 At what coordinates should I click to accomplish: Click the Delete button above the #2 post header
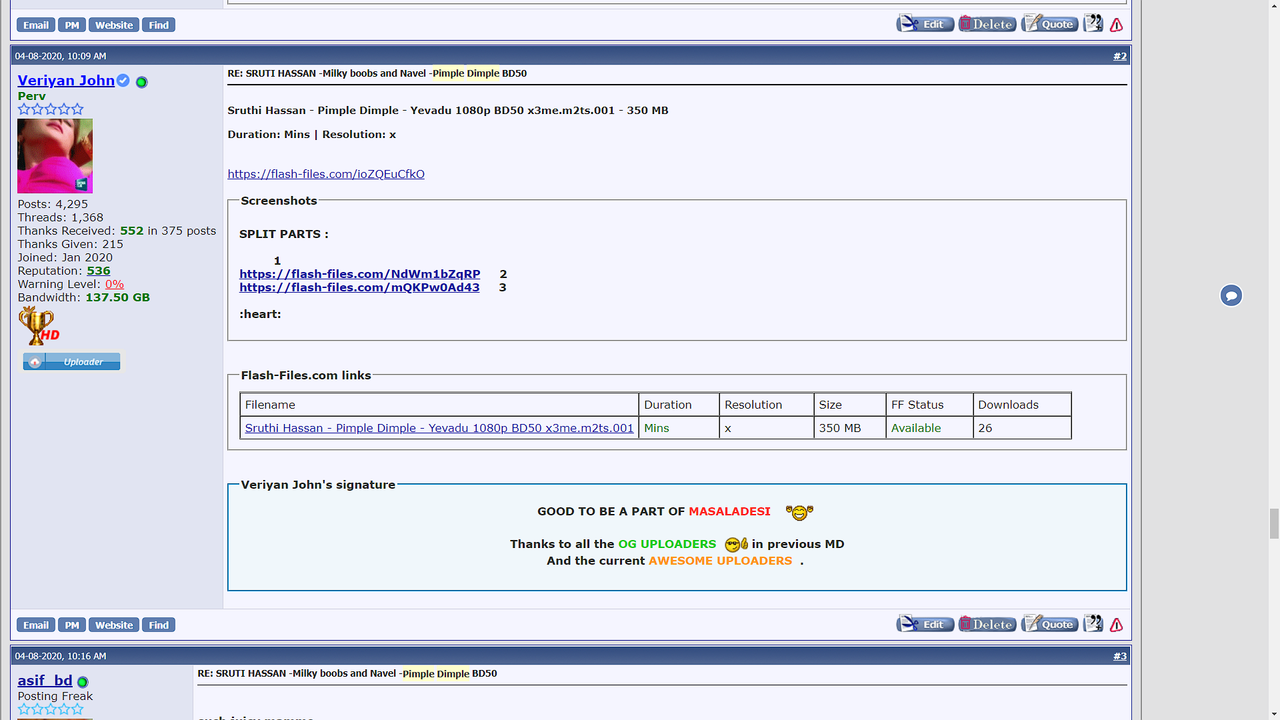[x=987, y=24]
